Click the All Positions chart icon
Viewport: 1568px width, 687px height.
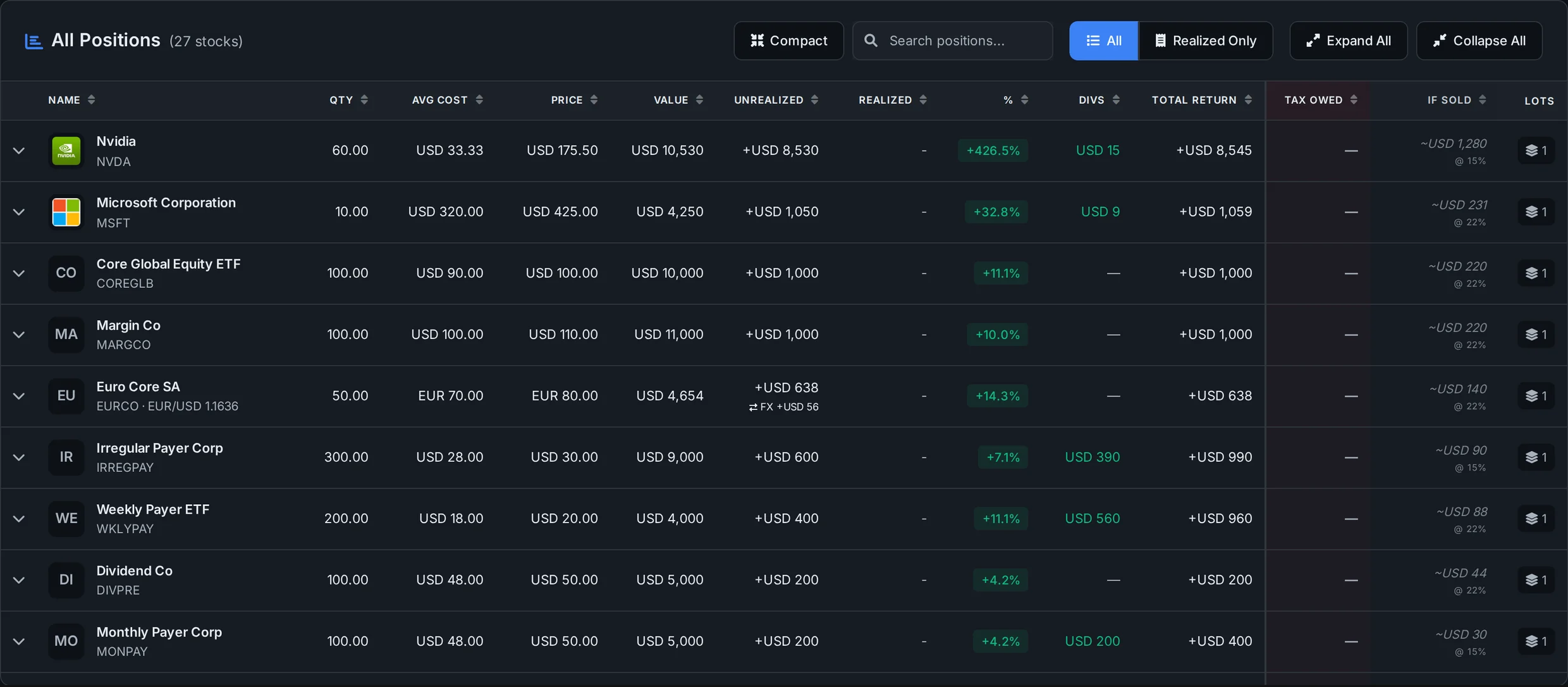click(34, 41)
